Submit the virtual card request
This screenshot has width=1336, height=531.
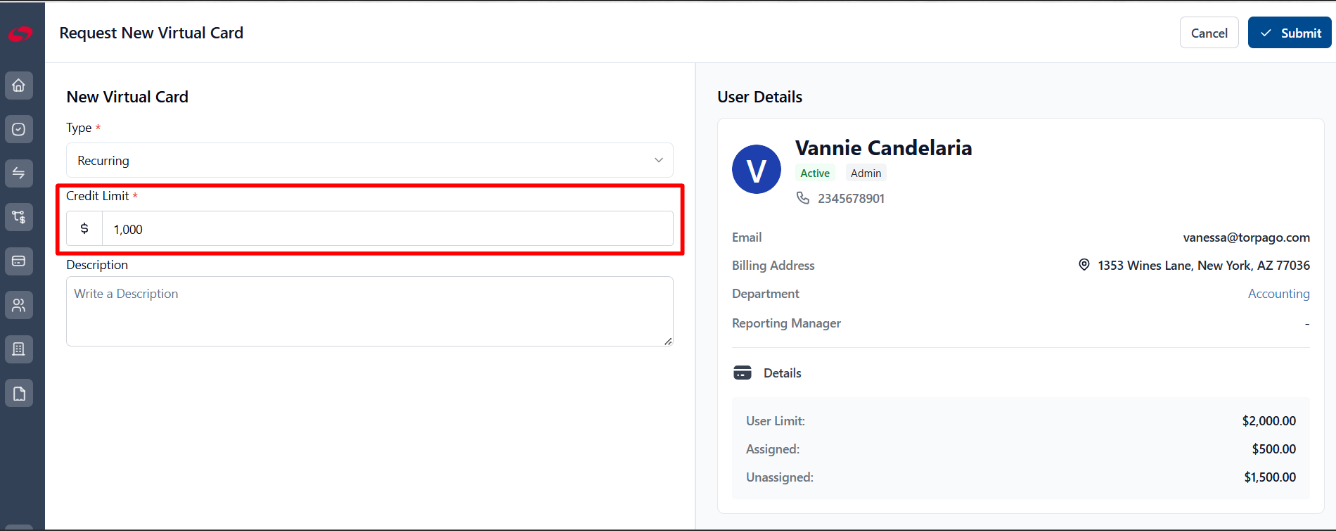(x=1290, y=33)
